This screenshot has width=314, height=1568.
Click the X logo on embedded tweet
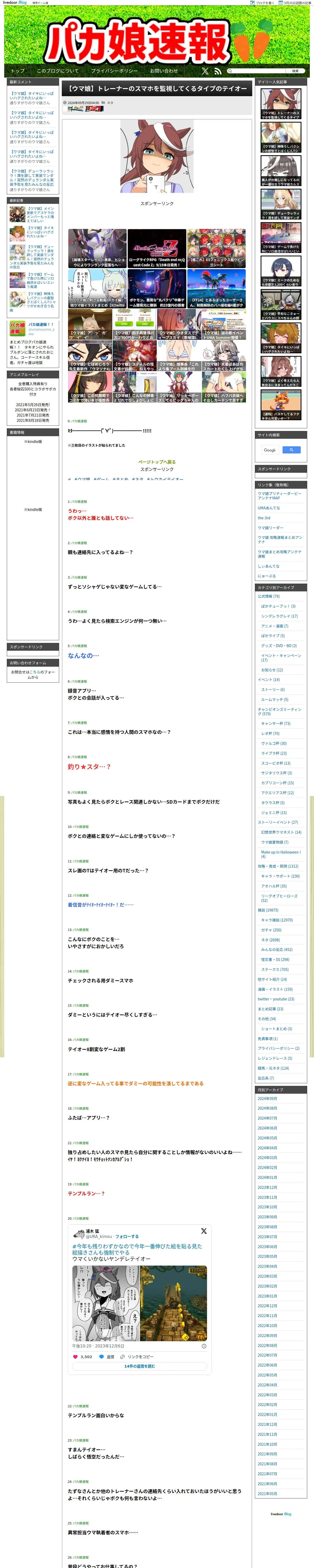tap(204, 1231)
